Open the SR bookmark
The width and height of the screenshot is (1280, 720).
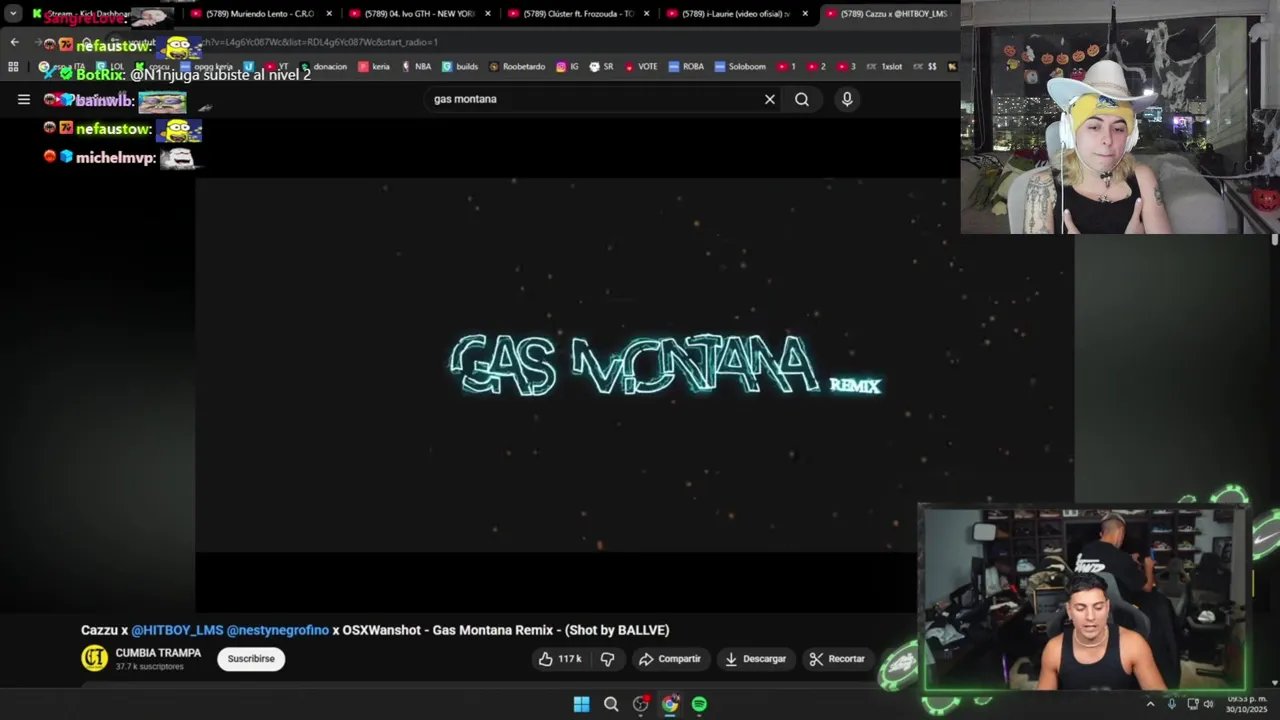pyautogui.click(x=602, y=67)
